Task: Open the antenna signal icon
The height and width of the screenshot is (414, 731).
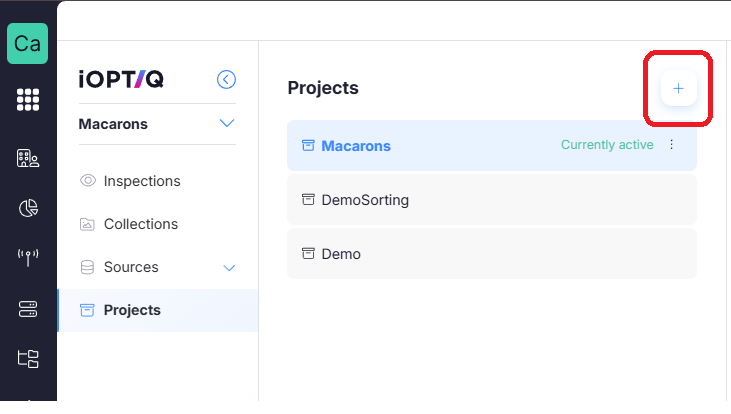Action: (x=28, y=257)
